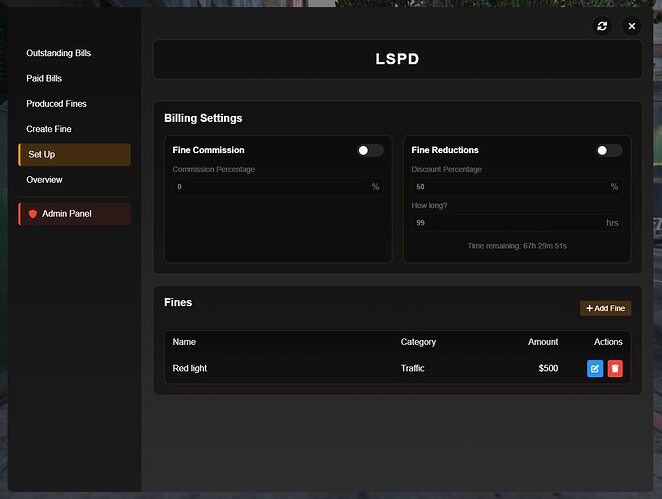This screenshot has height=499, width=662.
Task: Click the $500 amount value
Action: 548,369
